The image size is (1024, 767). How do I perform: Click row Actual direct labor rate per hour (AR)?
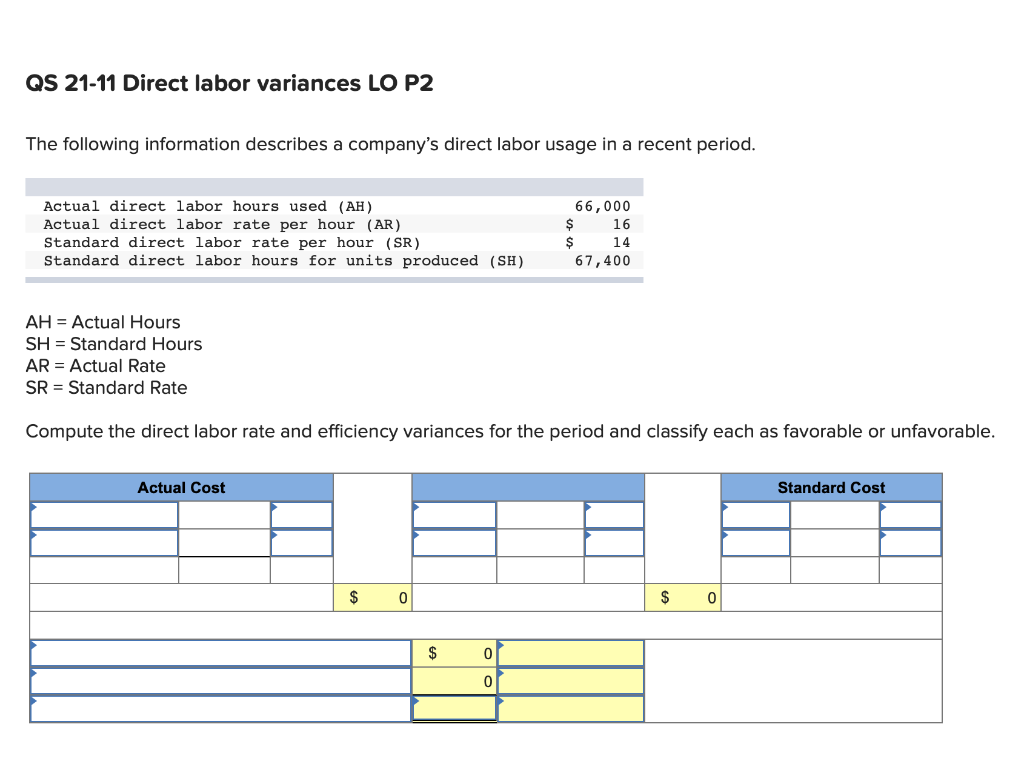[334, 224]
